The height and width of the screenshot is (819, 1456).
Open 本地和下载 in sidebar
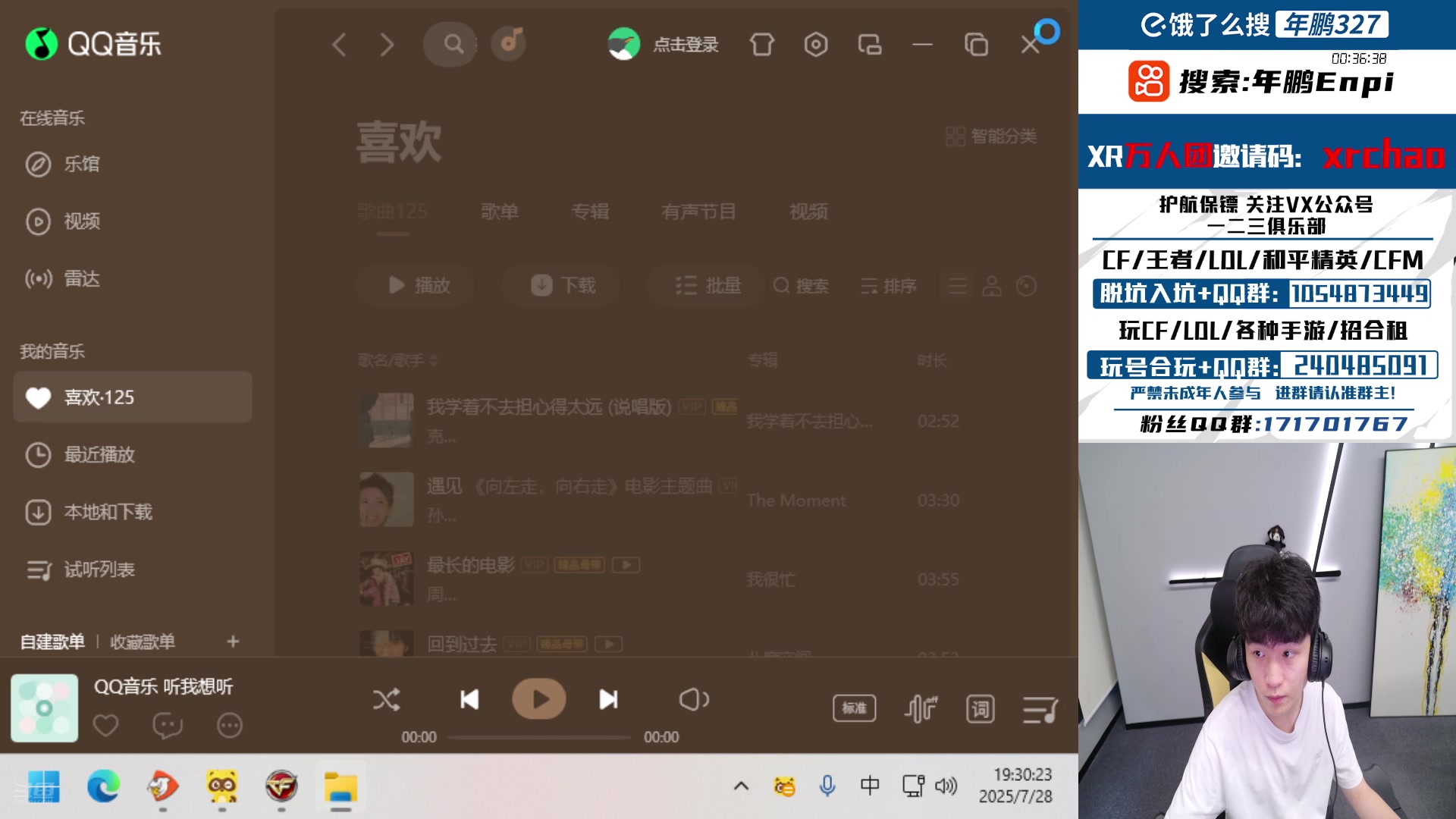coord(89,513)
